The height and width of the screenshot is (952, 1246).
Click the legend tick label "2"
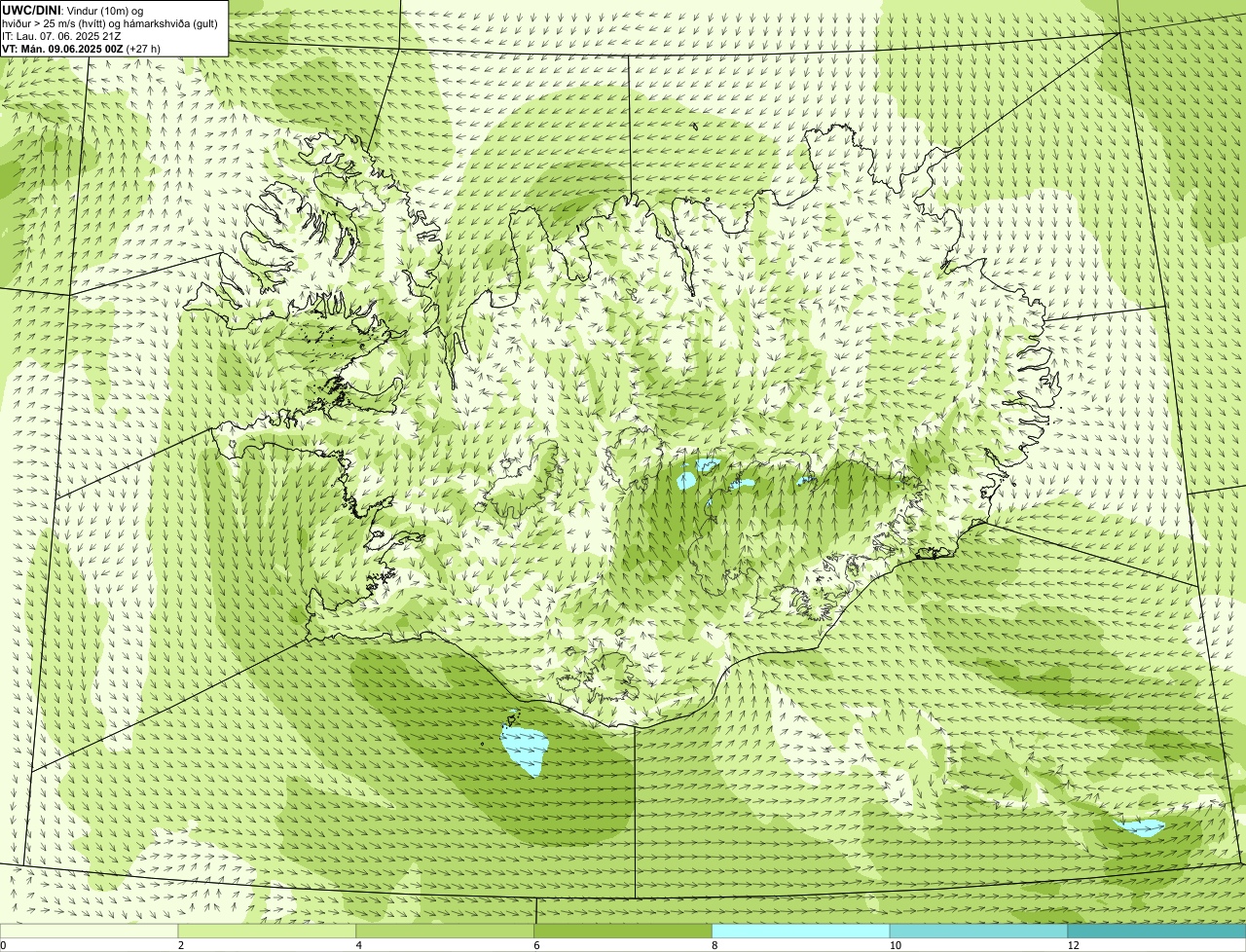pos(180,945)
